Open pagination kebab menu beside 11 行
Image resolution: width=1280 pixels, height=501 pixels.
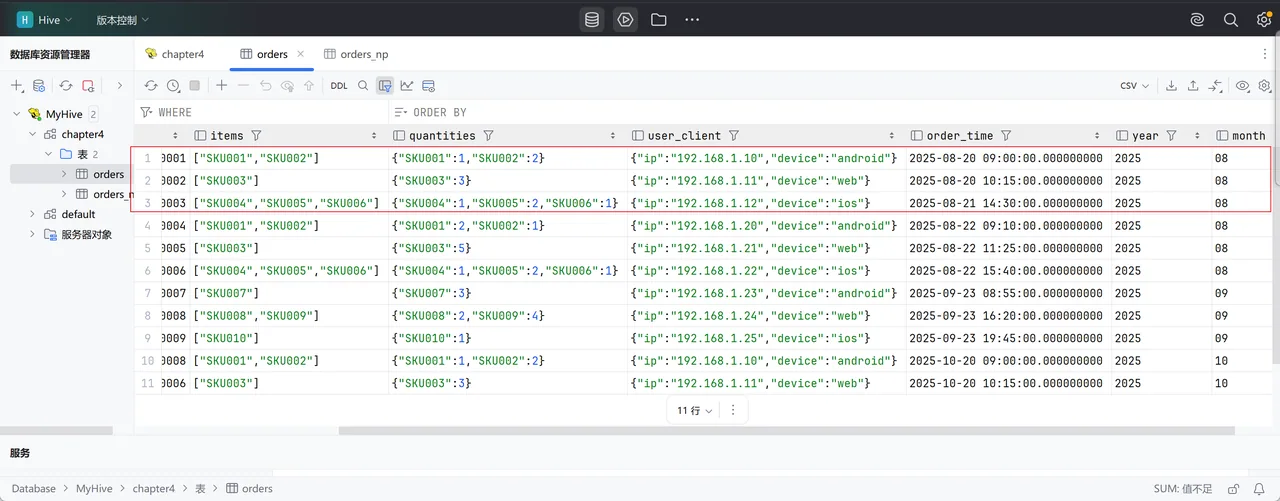click(x=733, y=410)
